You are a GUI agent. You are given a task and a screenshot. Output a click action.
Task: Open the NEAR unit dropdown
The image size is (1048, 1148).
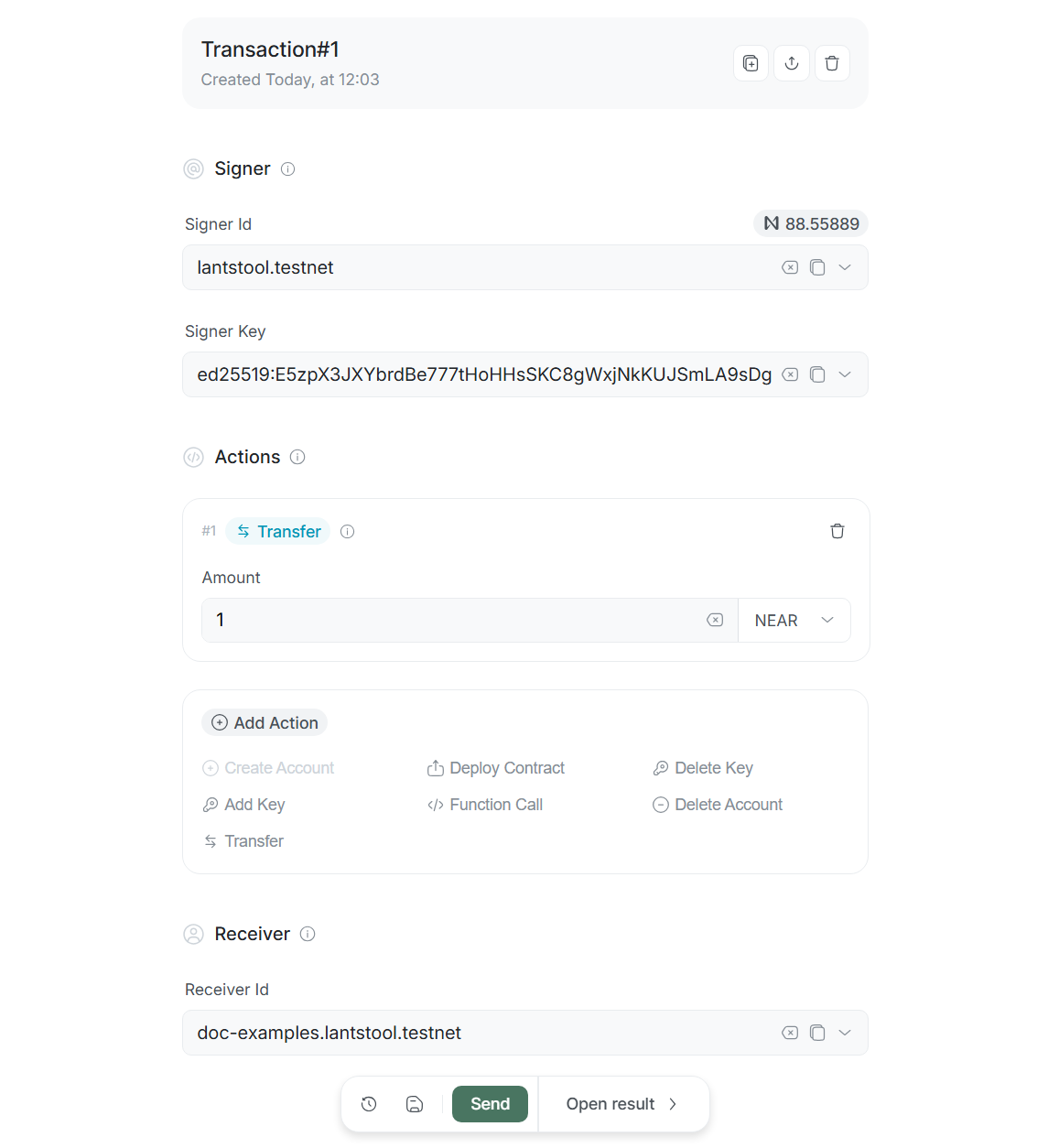pyautogui.click(x=794, y=621)
